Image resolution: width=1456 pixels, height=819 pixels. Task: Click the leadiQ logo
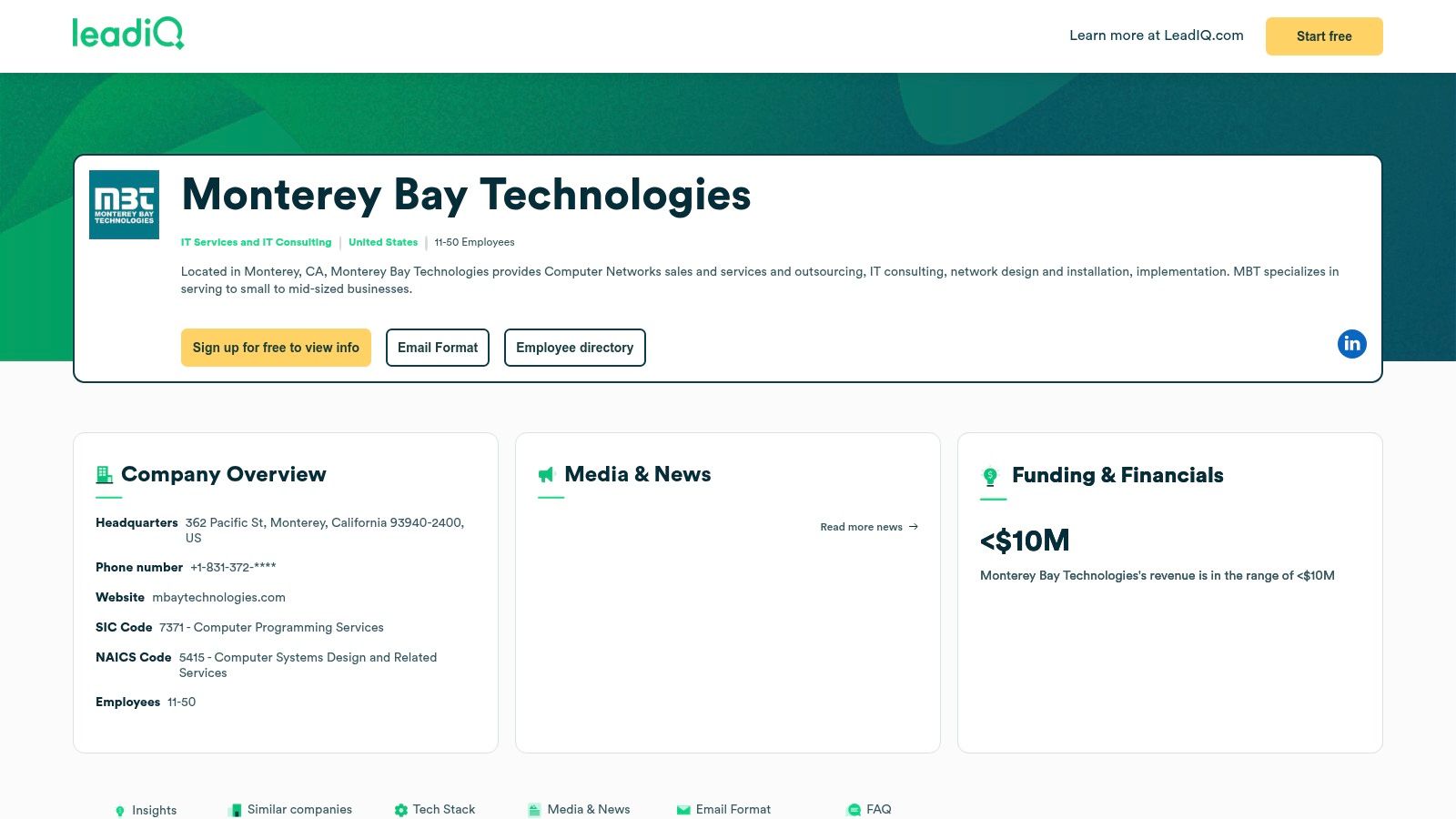point(128,35)
